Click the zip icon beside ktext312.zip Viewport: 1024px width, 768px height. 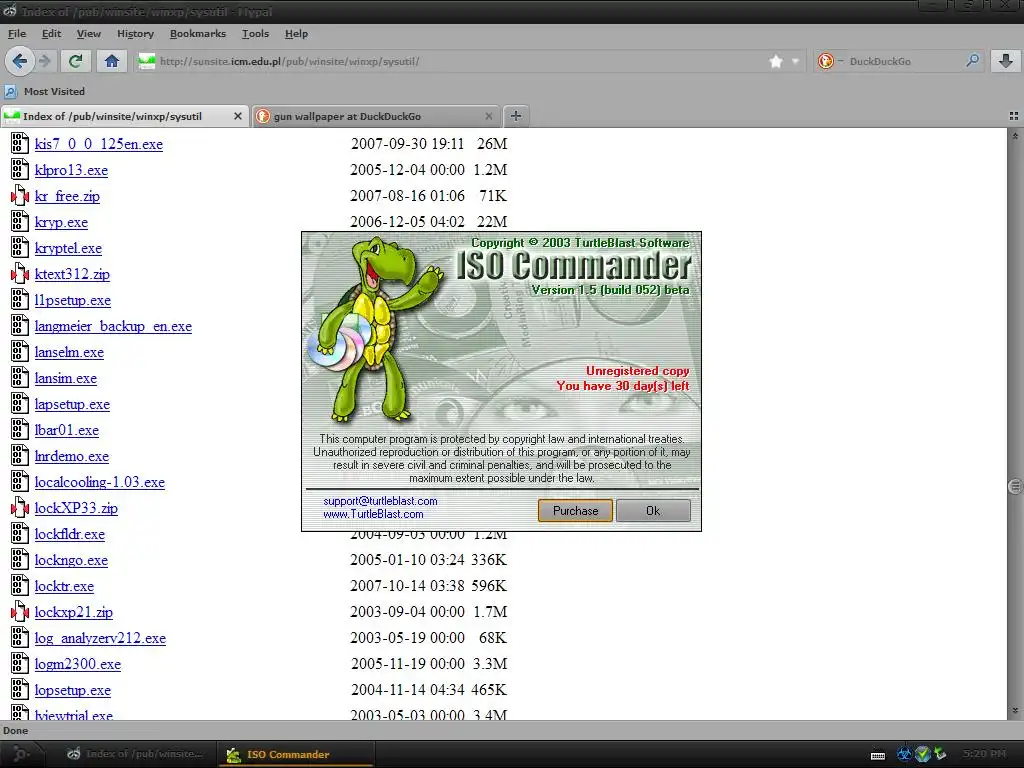coord(20,274)
